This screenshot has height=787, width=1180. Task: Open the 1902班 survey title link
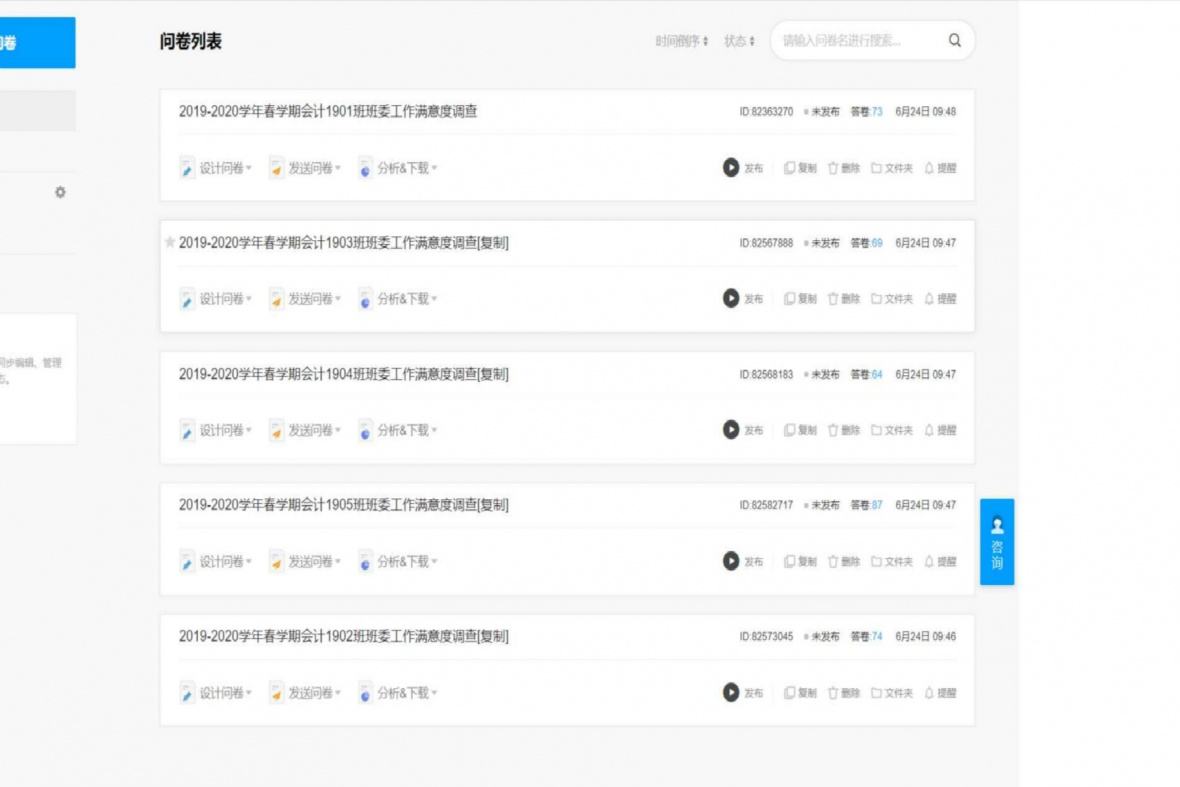pos(343,636)
